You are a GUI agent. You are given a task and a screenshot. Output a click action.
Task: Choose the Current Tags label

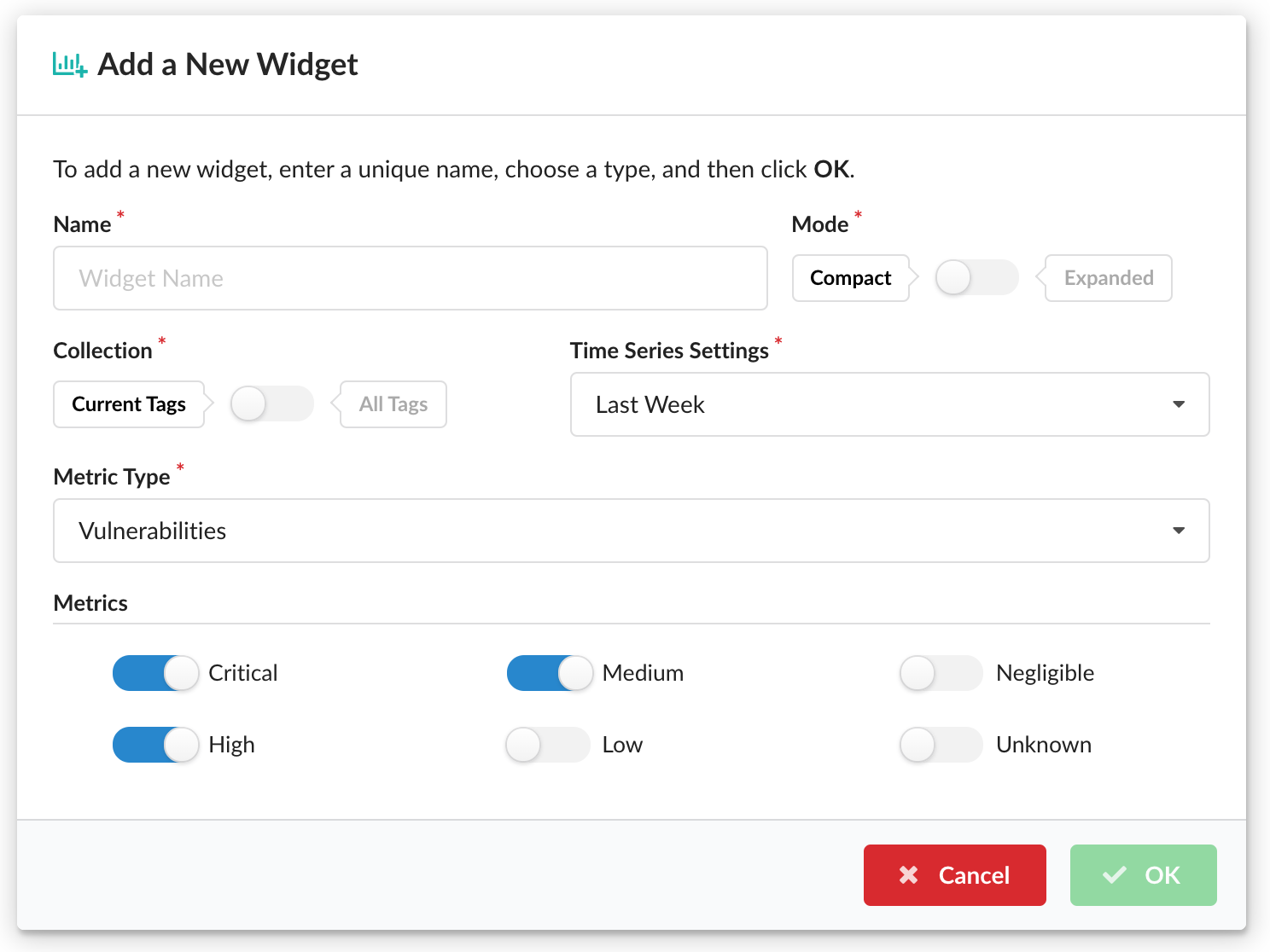coord(129,404)
